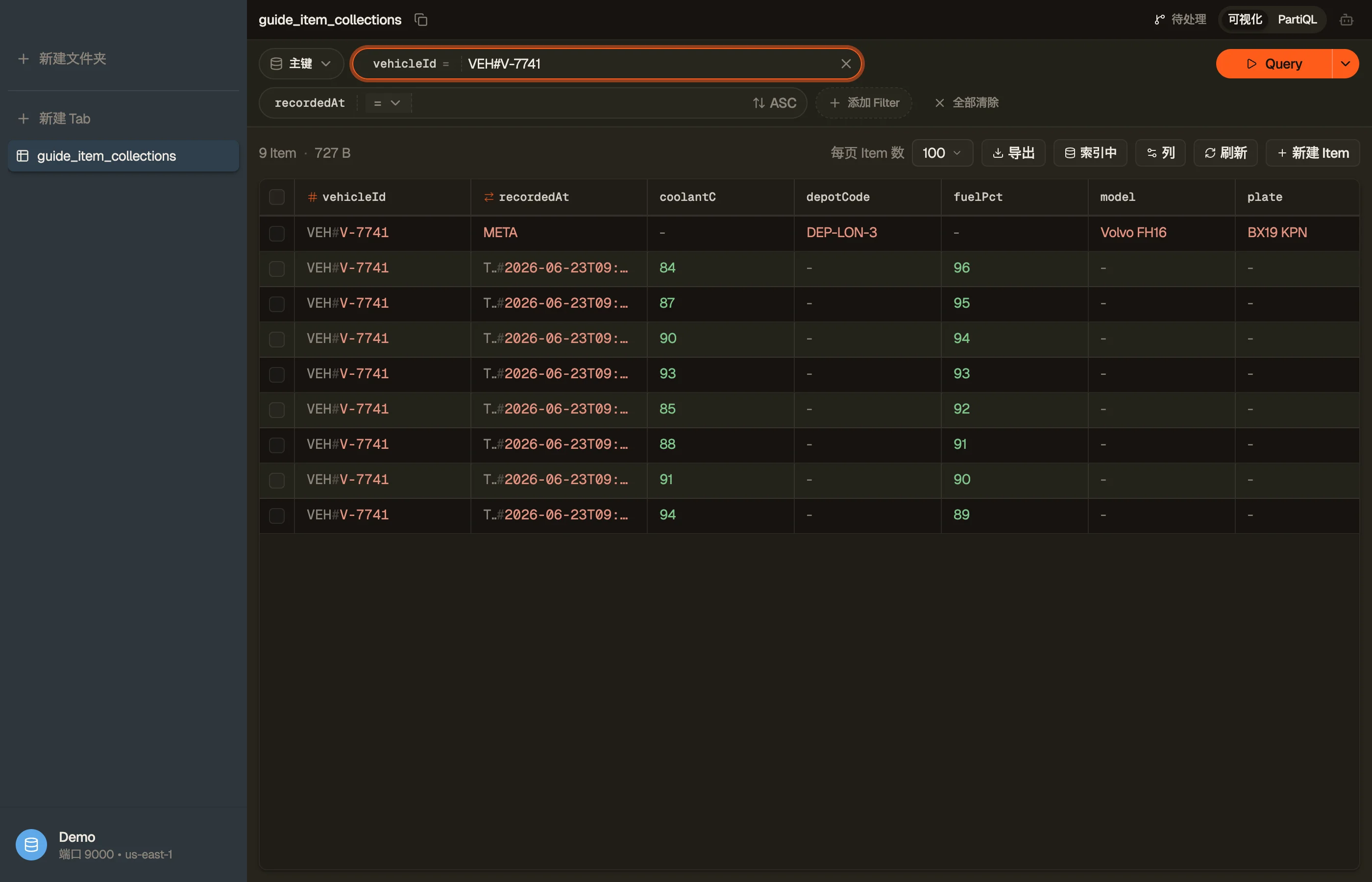Image resolution: width=1372 pixels, height=882 pixels.
Task: Click the 添加 Filter button
Action: 863,103
